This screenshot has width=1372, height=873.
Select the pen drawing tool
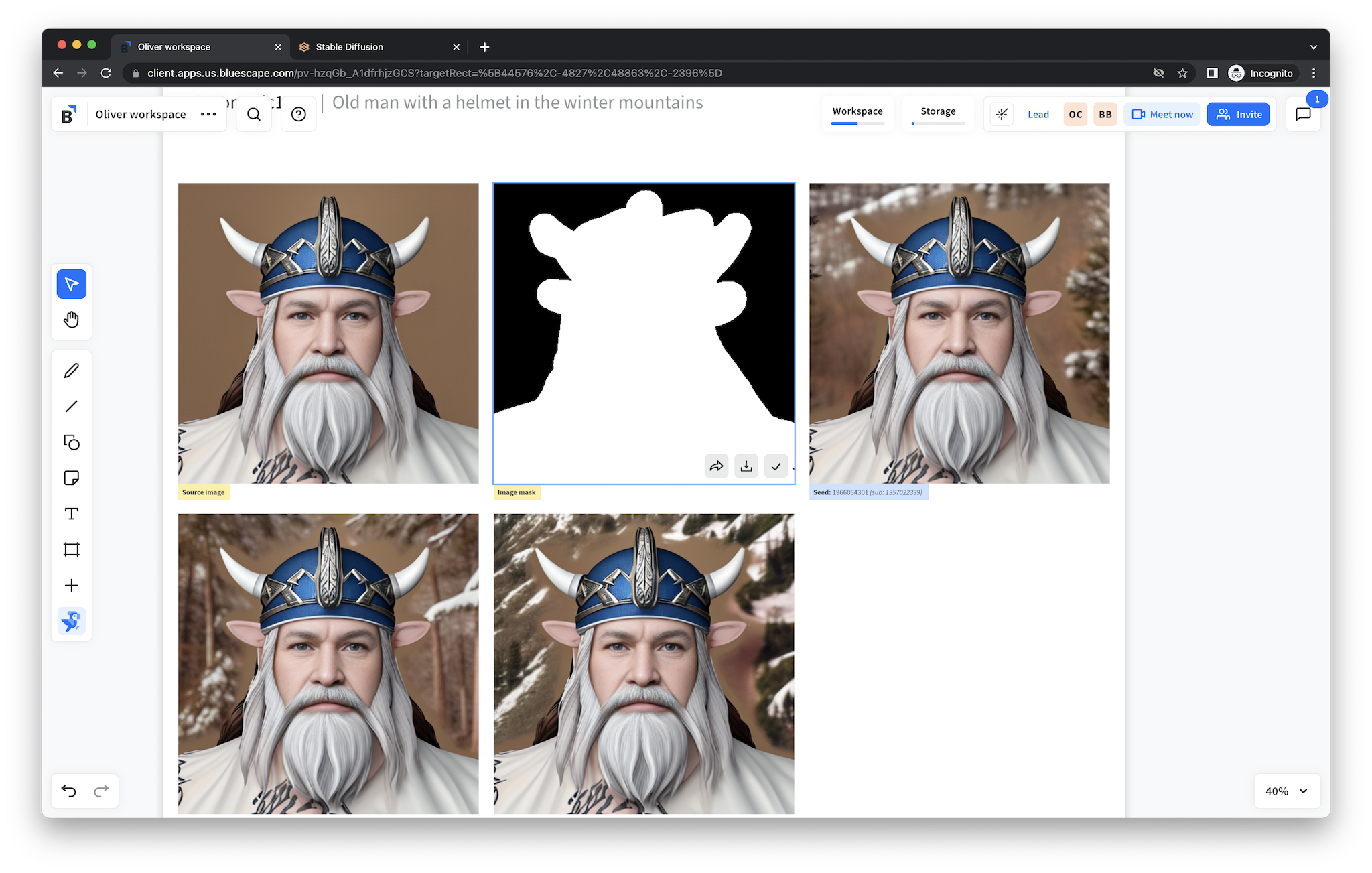[x=72, y=371]
